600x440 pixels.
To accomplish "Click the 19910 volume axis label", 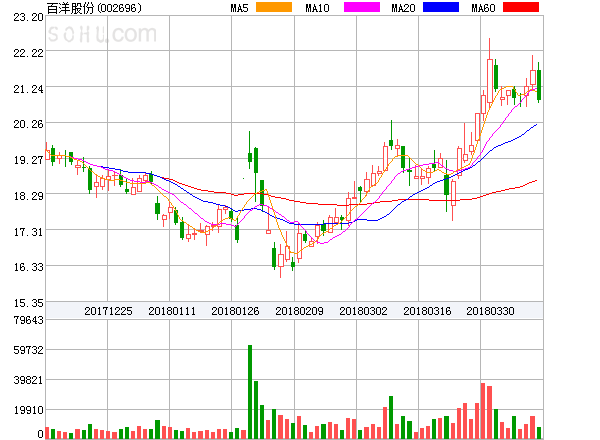I will tap(28, 410).
